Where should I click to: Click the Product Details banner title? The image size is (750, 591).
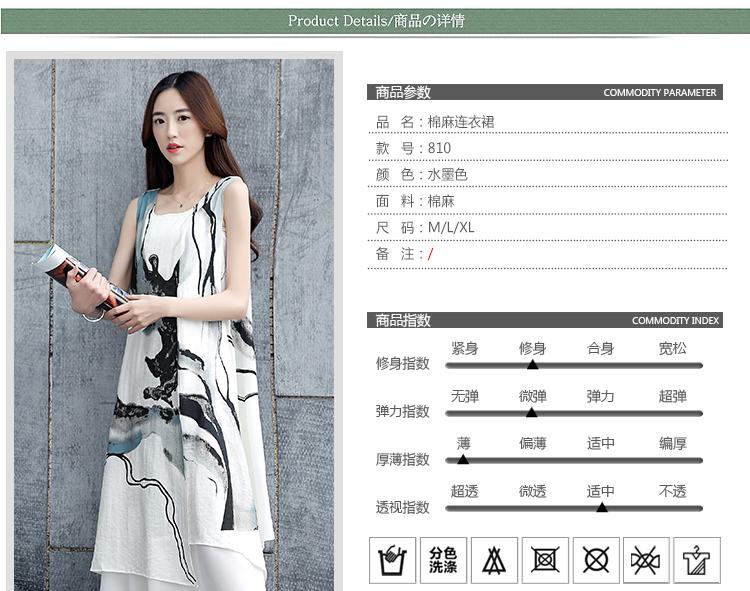(x=375, y=20)
